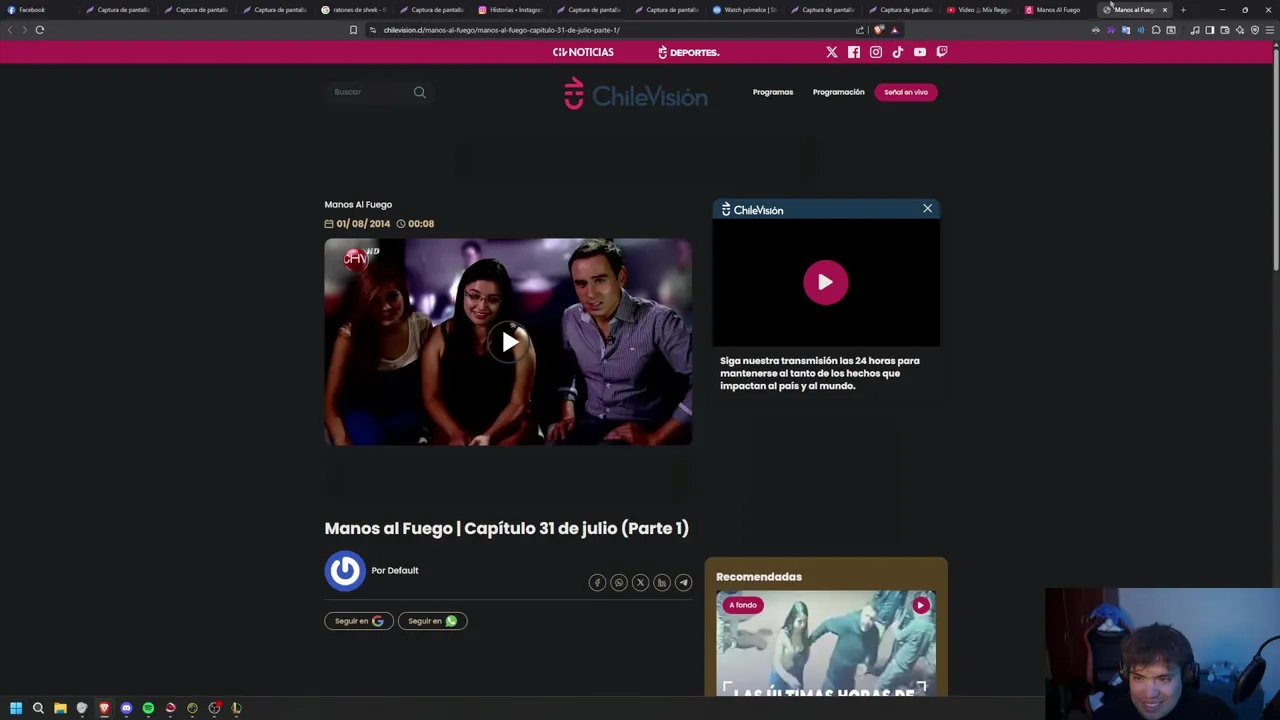Viewport: 1280px width, 720px height.
Task: Click the date 01/08/2014
Action: (x=363, y=224)
